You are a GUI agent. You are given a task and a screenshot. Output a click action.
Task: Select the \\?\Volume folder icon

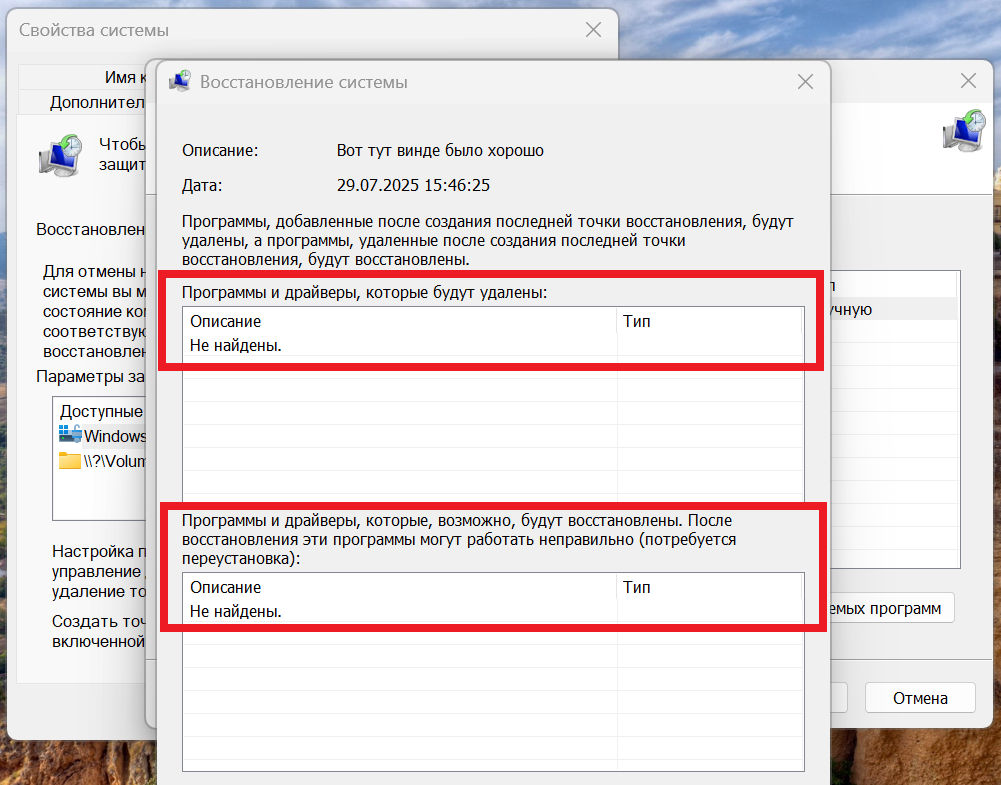tap(70, 461)
